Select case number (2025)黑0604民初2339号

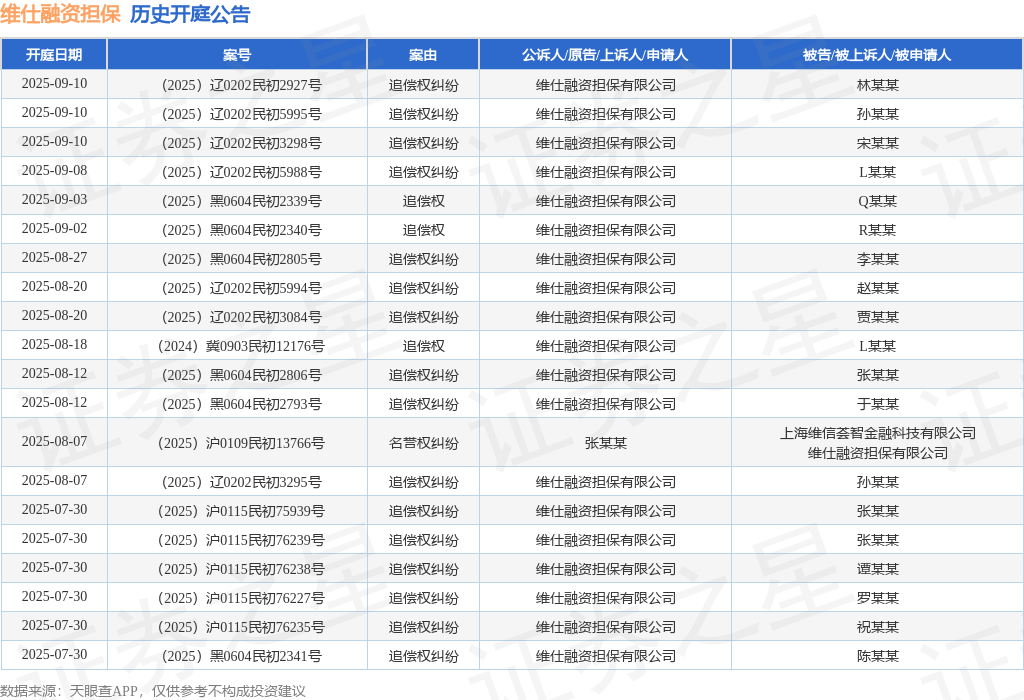[x=241, y=201]
